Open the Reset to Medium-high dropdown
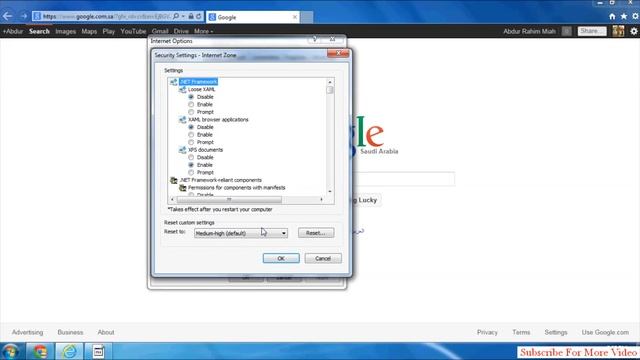Image resolution: width=640 pixels, height=360 pixels. [241, 233]
